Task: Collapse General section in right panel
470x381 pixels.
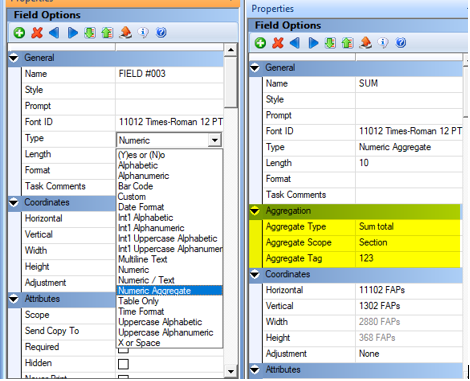Action: pyautogui.click(x=255, y=68)
